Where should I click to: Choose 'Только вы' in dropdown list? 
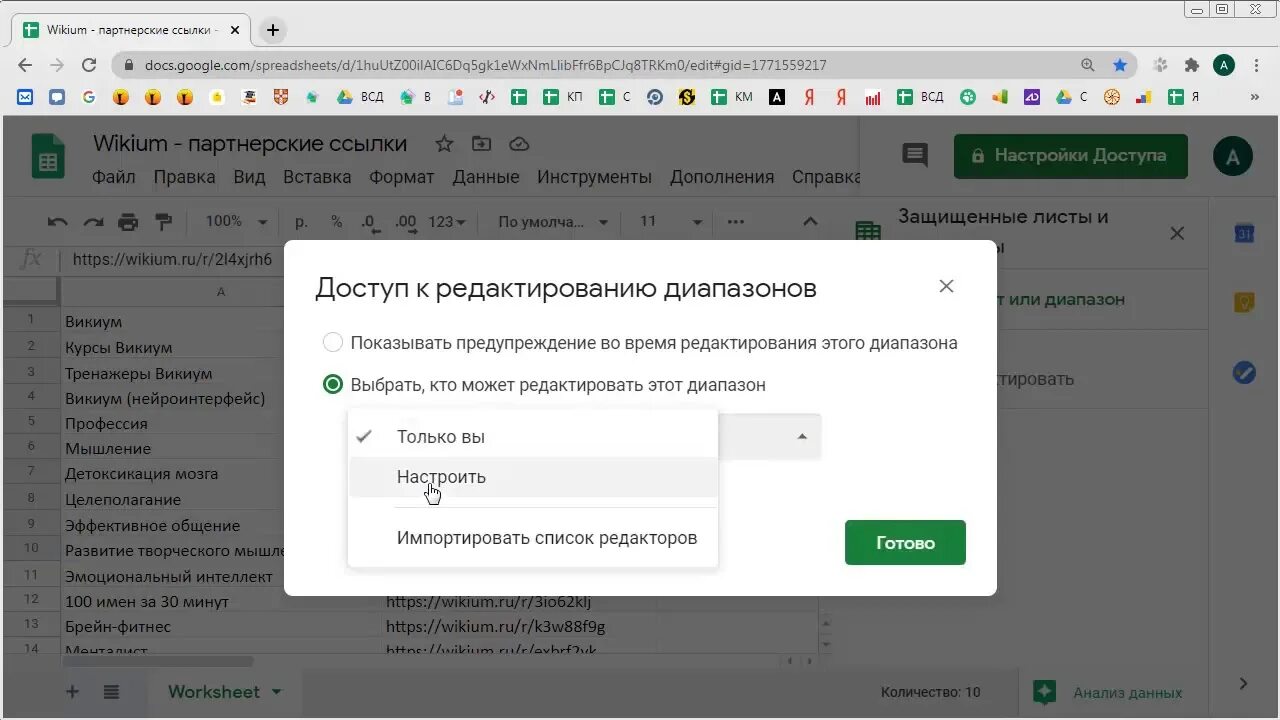pyautogui.click(x=532, y=437)
